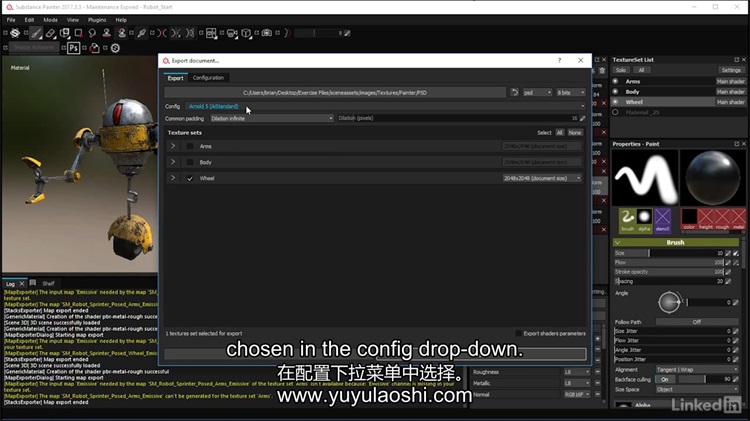Open the alpha slot in Properties

click(x=644, y=219)
